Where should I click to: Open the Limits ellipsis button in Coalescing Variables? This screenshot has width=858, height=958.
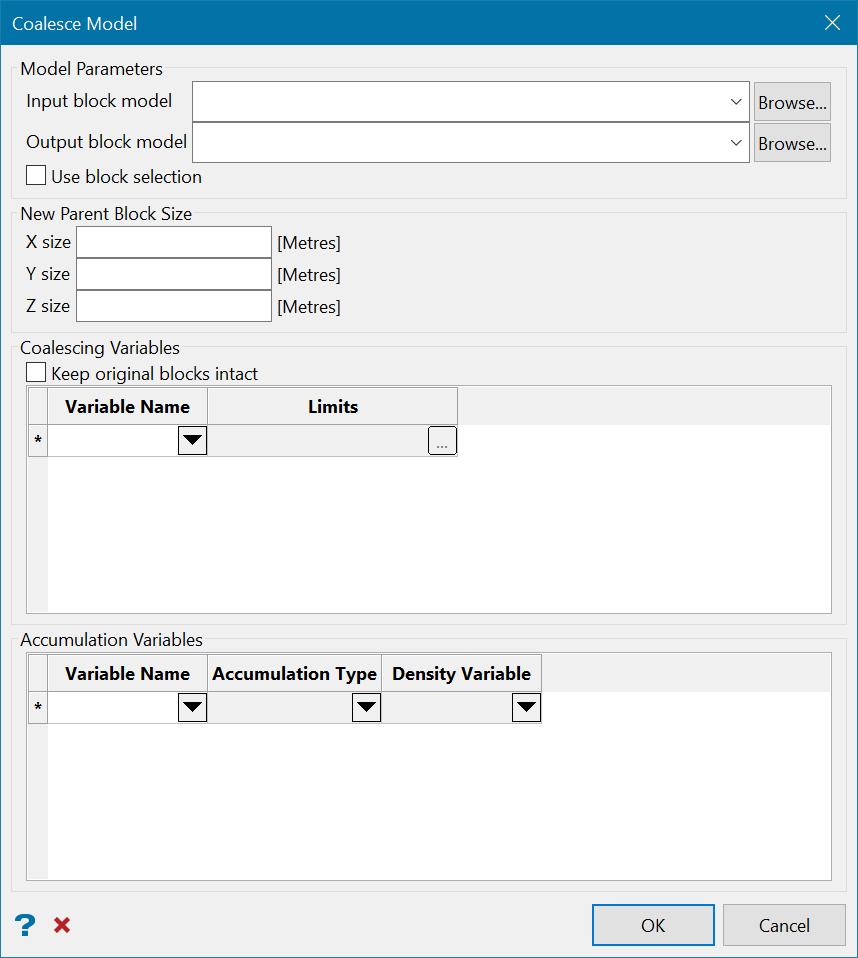442,441
